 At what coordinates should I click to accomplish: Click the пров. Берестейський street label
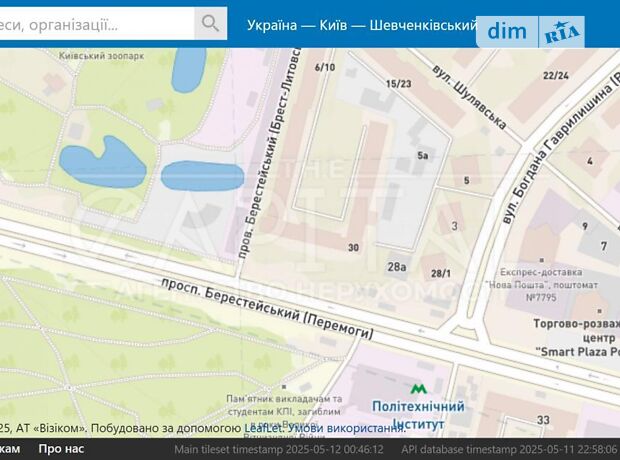click(x=270, y=154)
